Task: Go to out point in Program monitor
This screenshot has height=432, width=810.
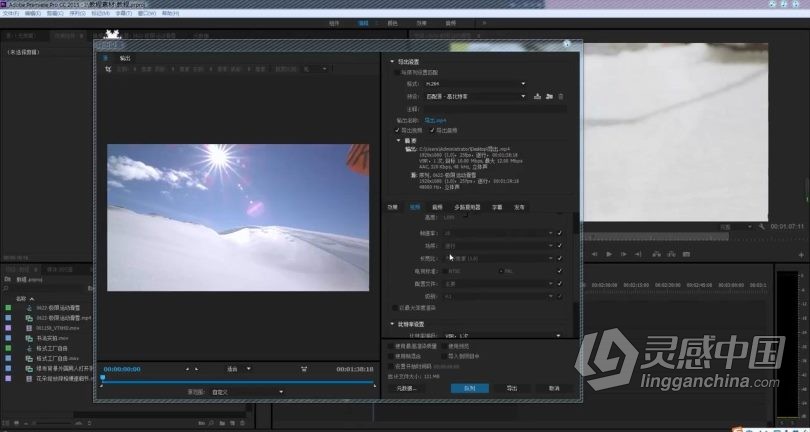Action: pyautogui.click(x=638, y=254)
